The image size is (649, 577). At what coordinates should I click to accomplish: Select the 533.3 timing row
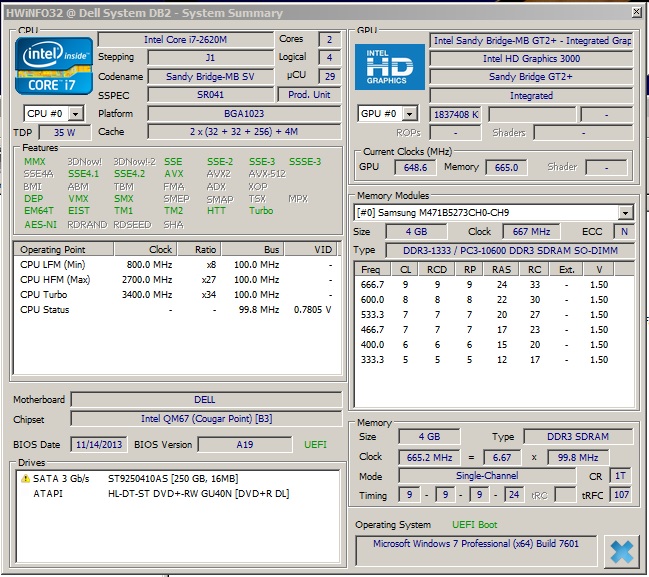494,315
